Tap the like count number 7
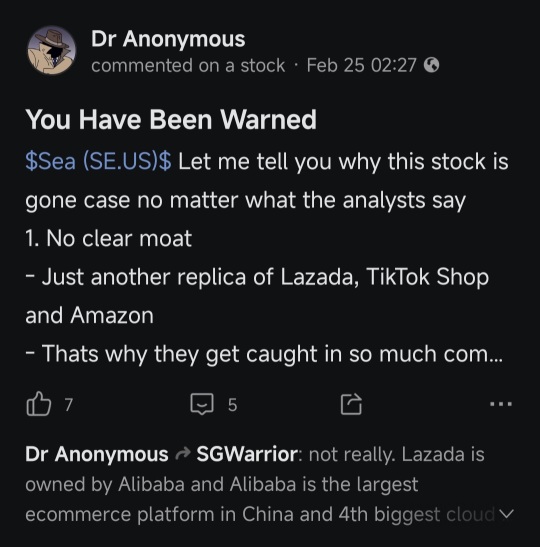This screenshot has width=540, height=547. [69, 405]
